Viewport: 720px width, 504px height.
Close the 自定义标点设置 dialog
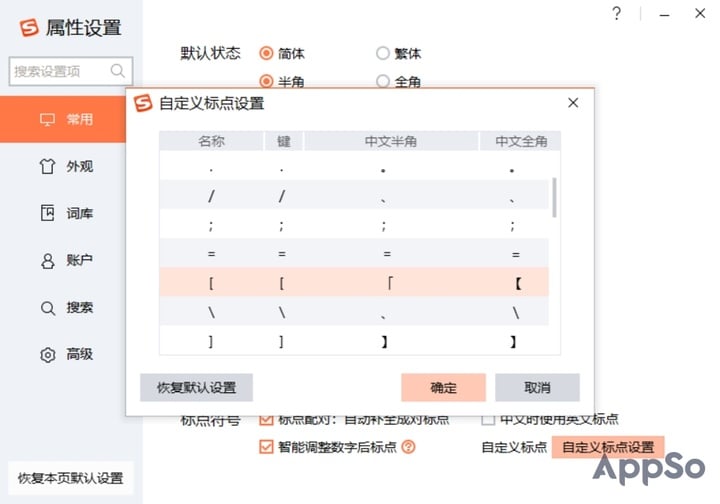pos(573,103)
